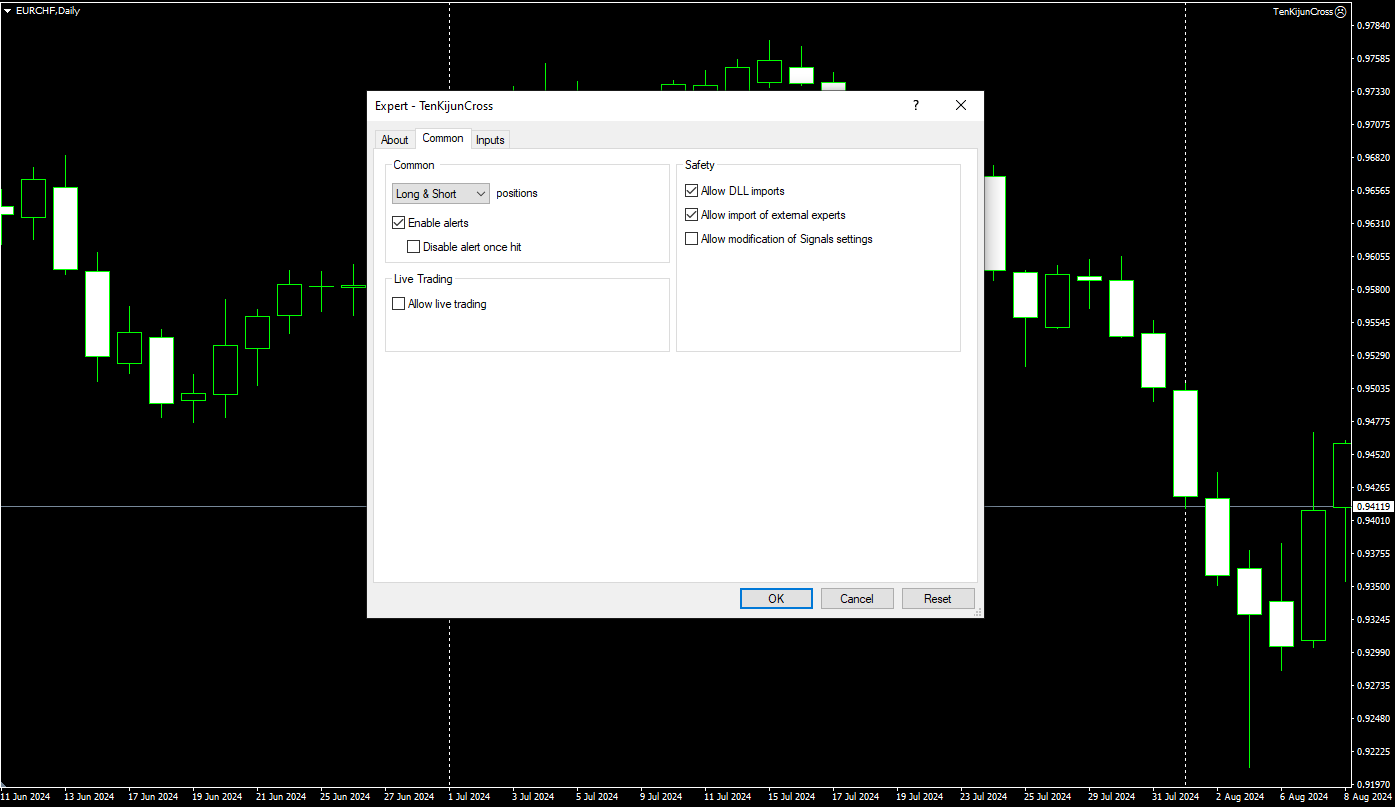Click the Reset button

tap(938, 599)
